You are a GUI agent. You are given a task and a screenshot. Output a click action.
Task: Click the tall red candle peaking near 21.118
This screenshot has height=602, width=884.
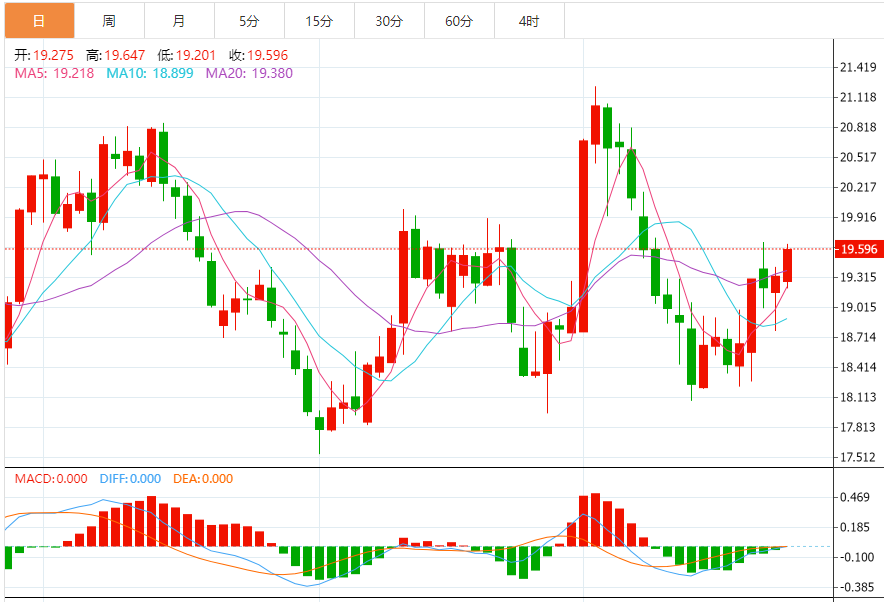tap(595, 125)
